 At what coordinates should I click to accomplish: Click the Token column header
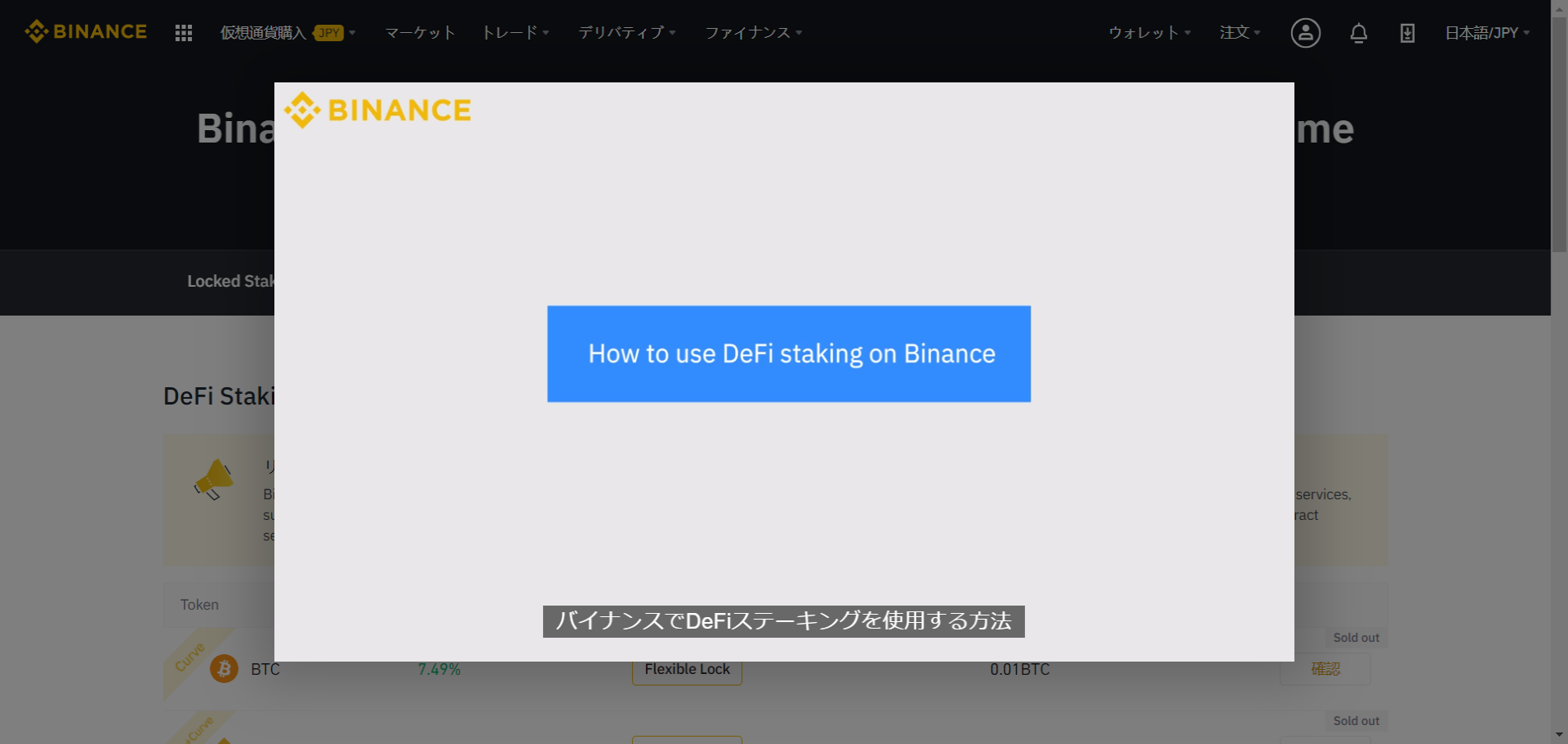199,605
